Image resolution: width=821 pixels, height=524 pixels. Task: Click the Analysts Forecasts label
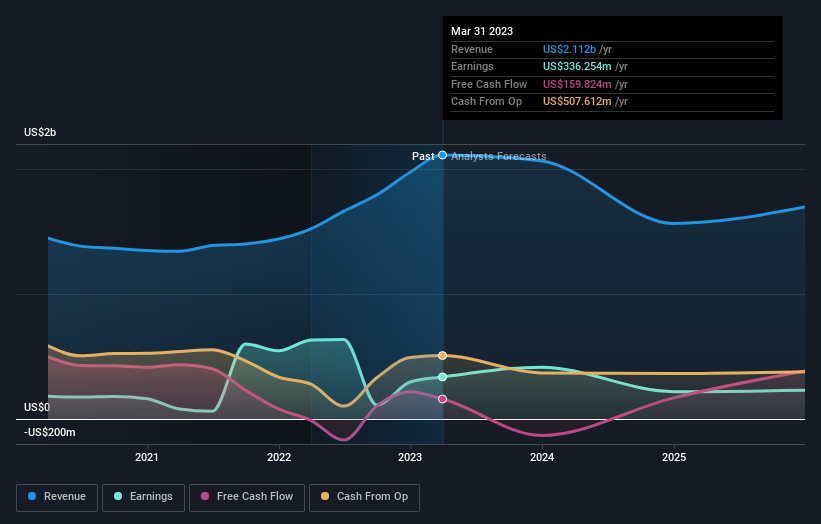(x=498, y=156)
